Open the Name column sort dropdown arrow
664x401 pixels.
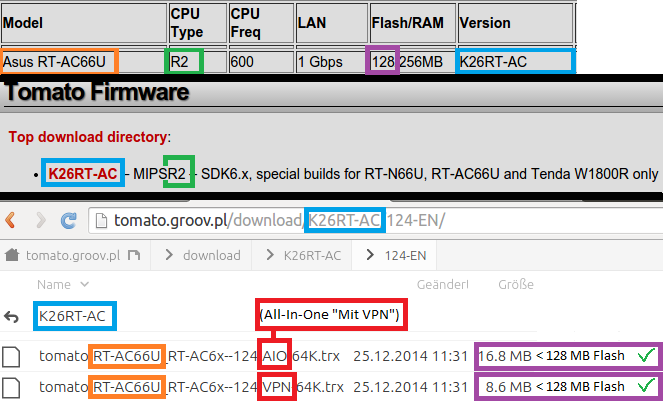pos(85,284)
